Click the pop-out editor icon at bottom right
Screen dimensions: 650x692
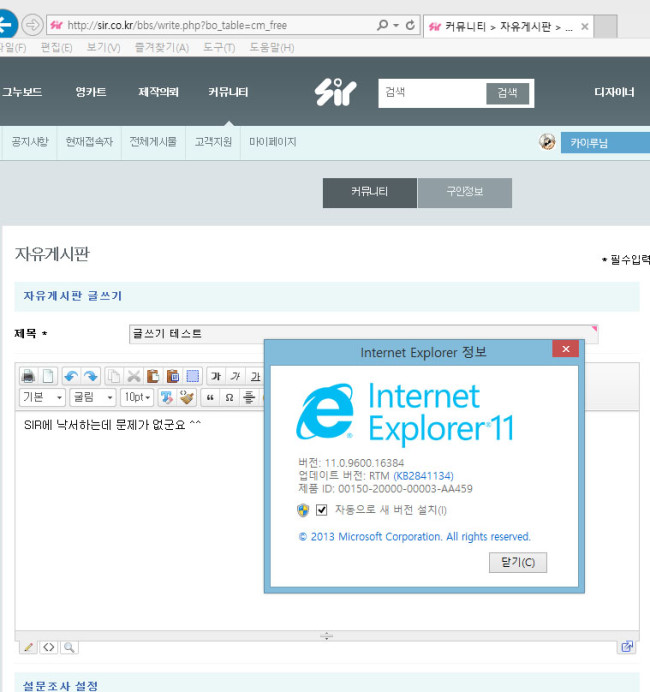coord(627,647)
